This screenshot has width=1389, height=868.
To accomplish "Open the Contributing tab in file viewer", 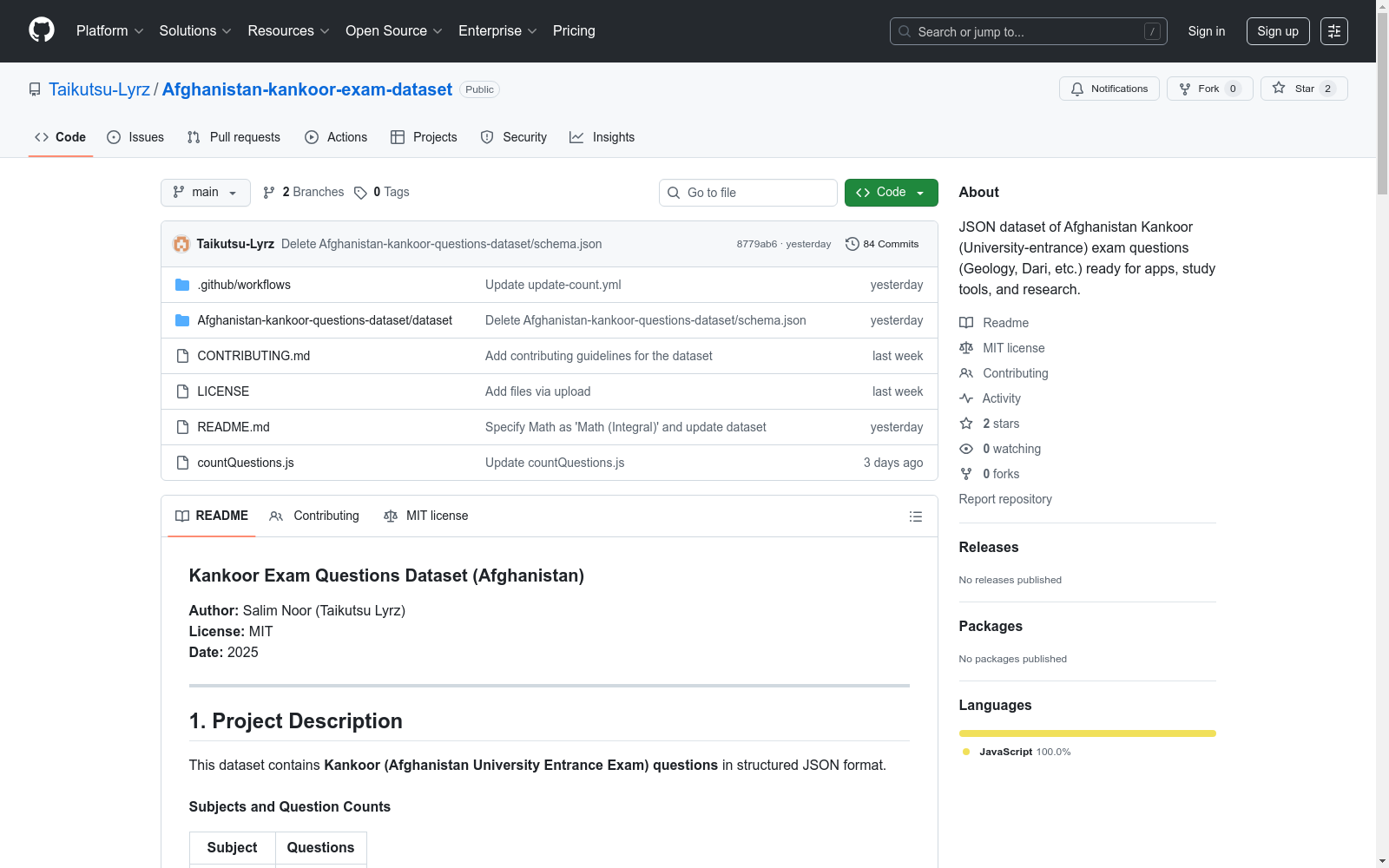I will pyautogui.click(x=314, y=516).
